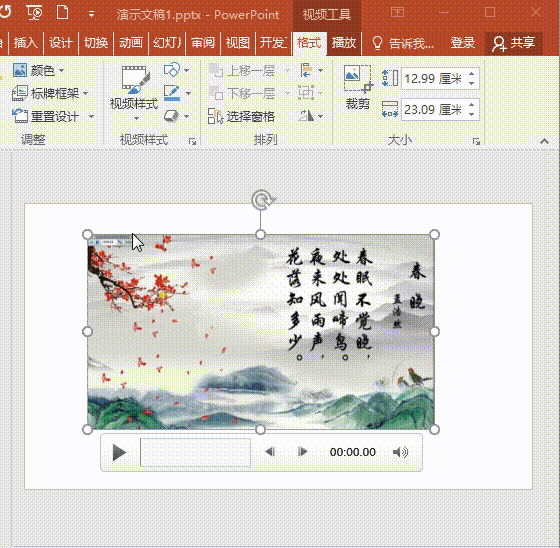The height and width of the screenshot is (548, 560).
Task: Click 重置设计 reset design button
Action: click(x=46, y=116)
